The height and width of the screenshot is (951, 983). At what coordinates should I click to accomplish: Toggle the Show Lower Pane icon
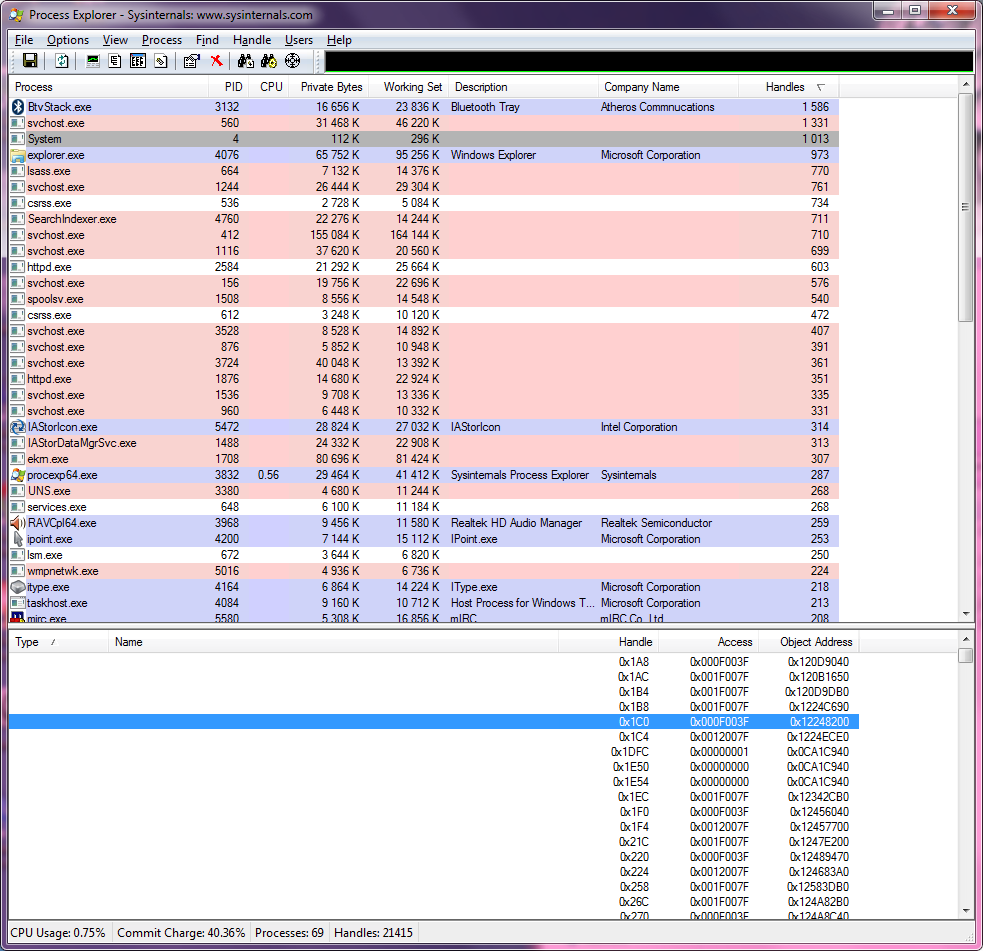tap(138, 61)
